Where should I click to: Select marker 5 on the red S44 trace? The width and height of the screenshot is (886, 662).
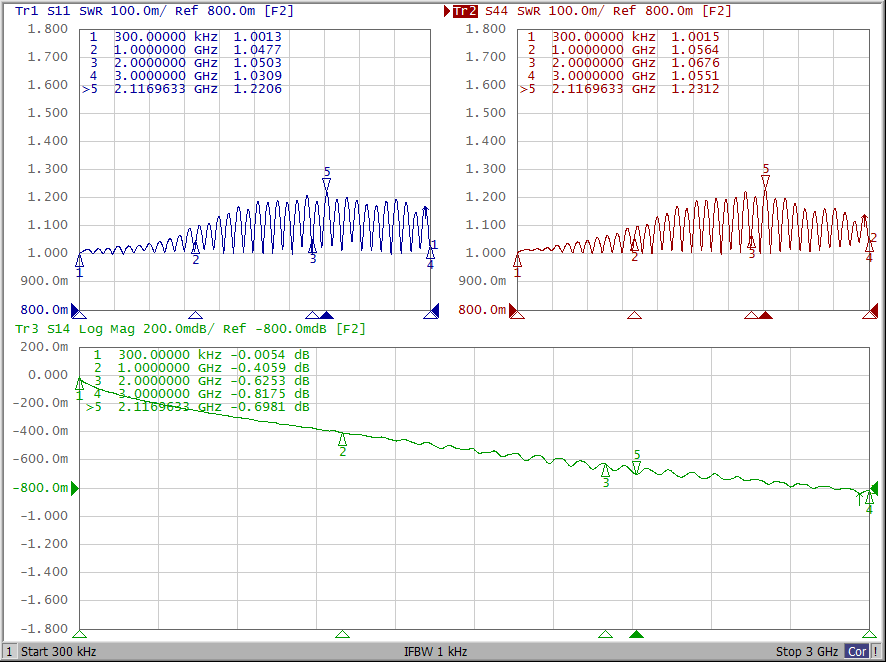[x=765, y=181]
